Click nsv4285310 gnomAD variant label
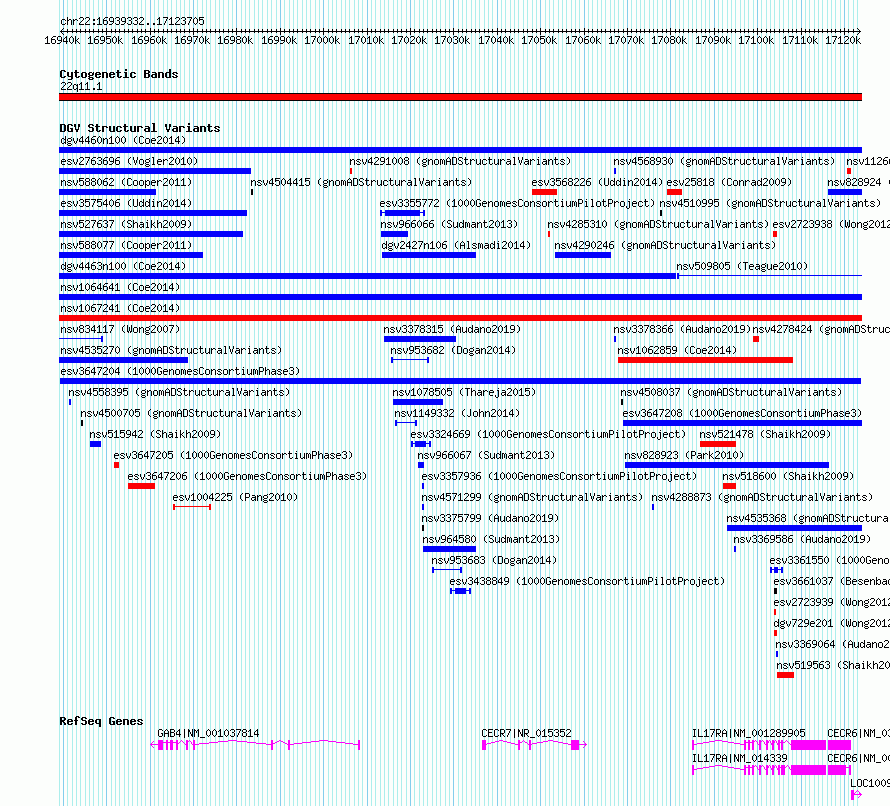 click(x=658, y=224)
